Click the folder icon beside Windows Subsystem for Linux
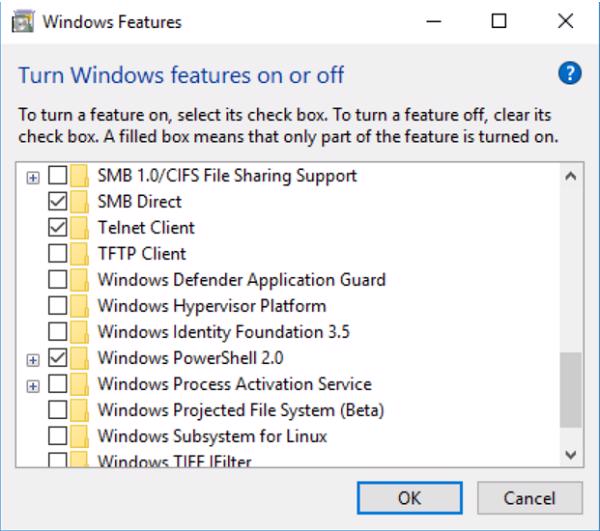This screenshot has width=600, height=531. tap(82, 436)
